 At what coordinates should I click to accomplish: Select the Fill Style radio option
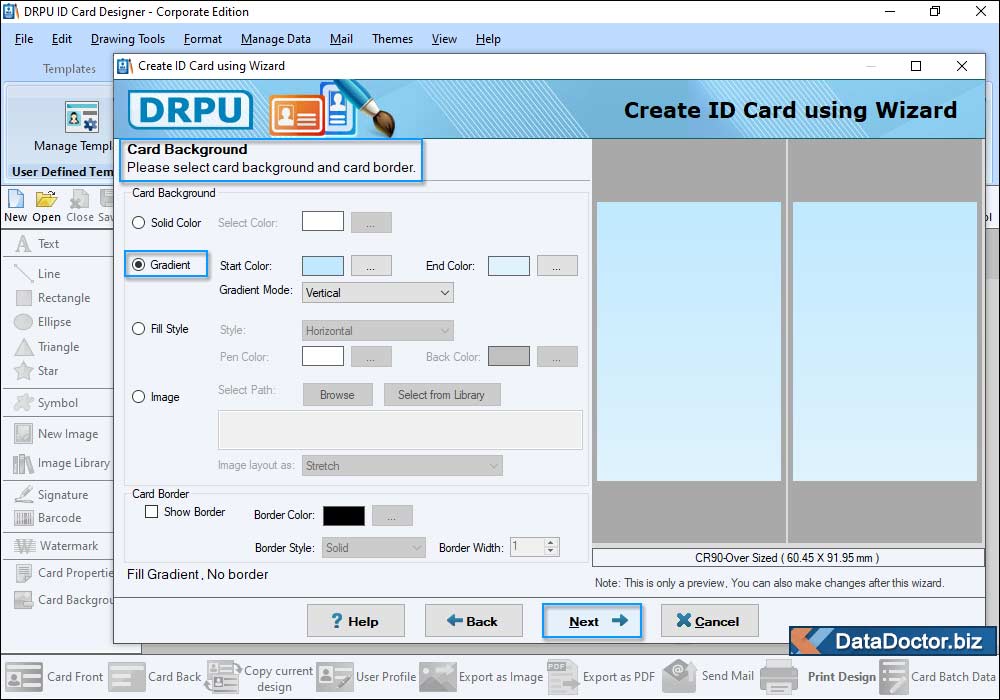click(138, 328)
